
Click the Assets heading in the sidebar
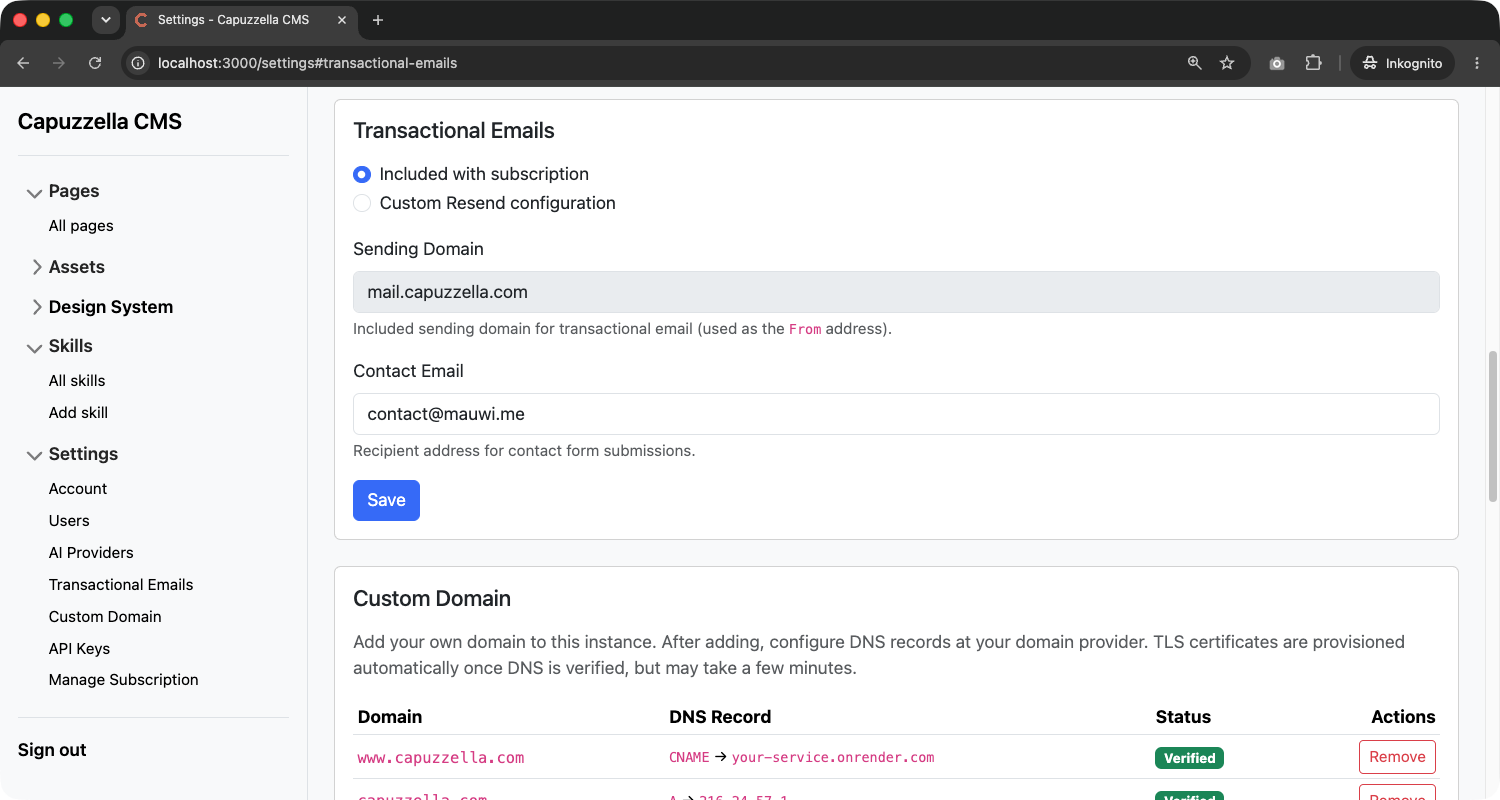[x=77, y=267]
